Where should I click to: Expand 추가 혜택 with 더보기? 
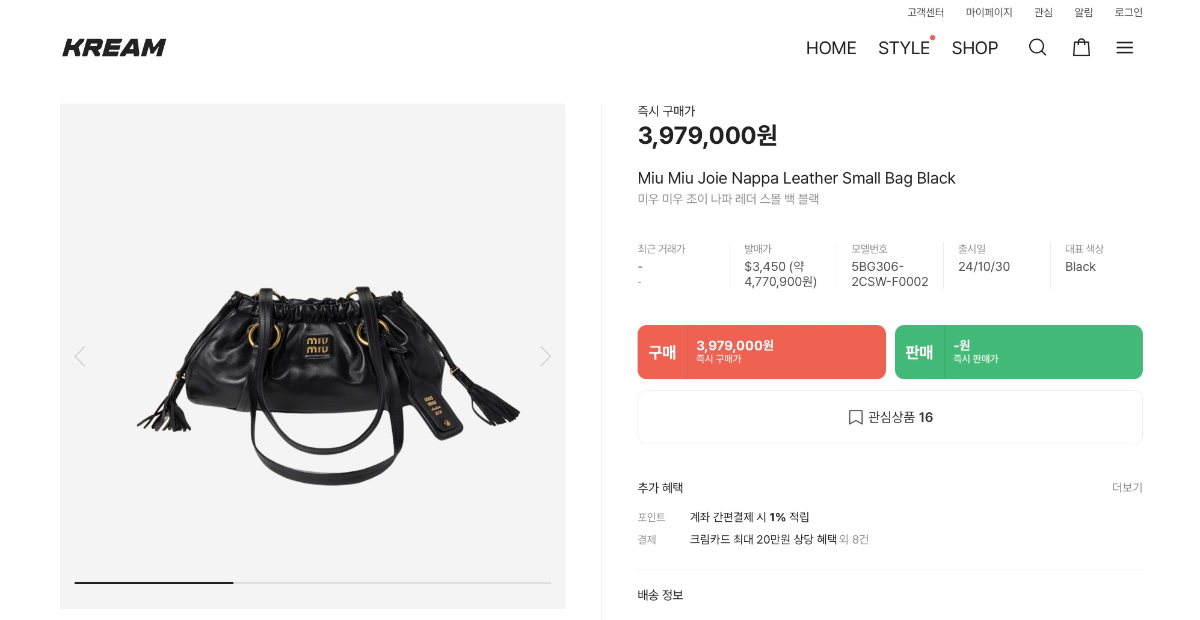point(1127,488)
